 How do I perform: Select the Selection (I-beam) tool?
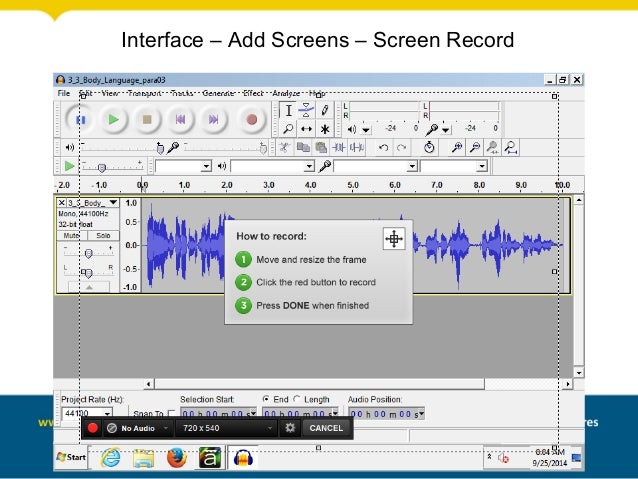pos(288,110)
